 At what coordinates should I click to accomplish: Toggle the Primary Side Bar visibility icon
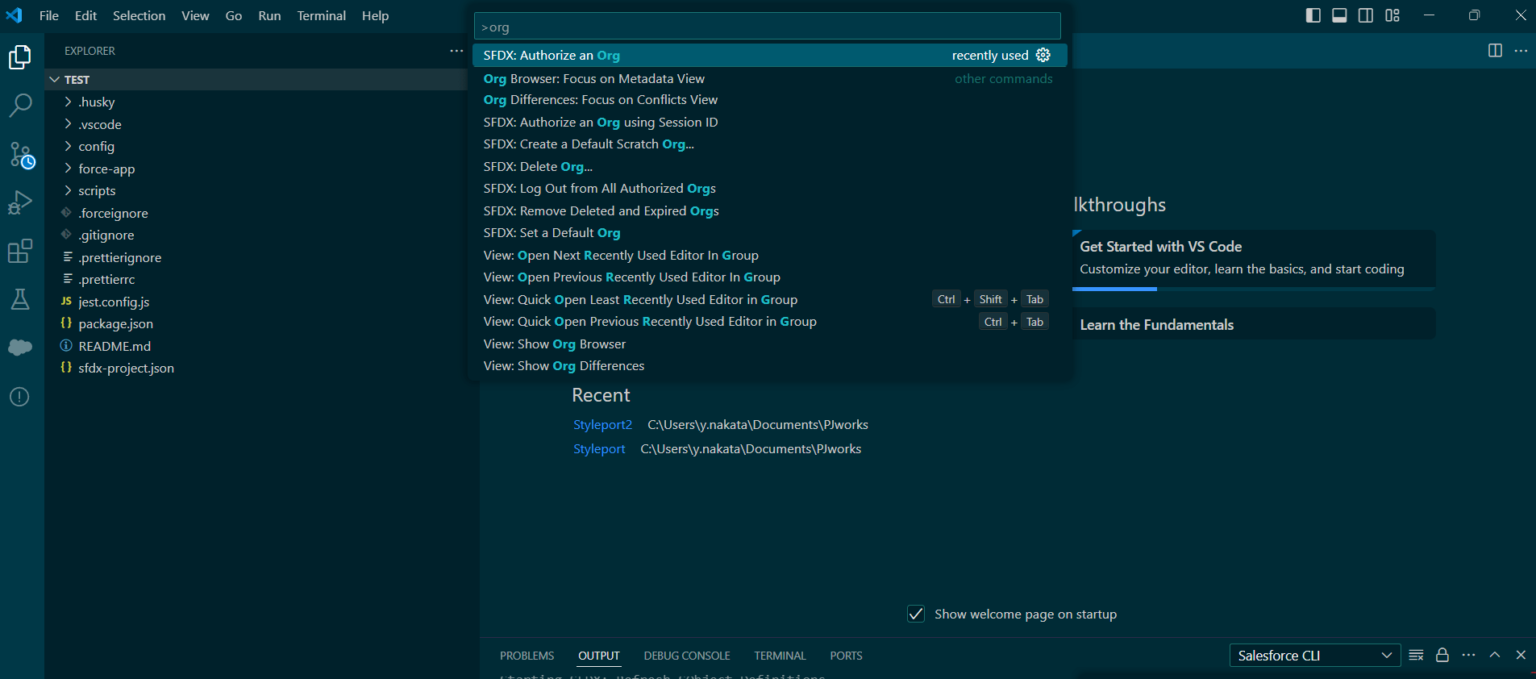tap(1312, 15)
